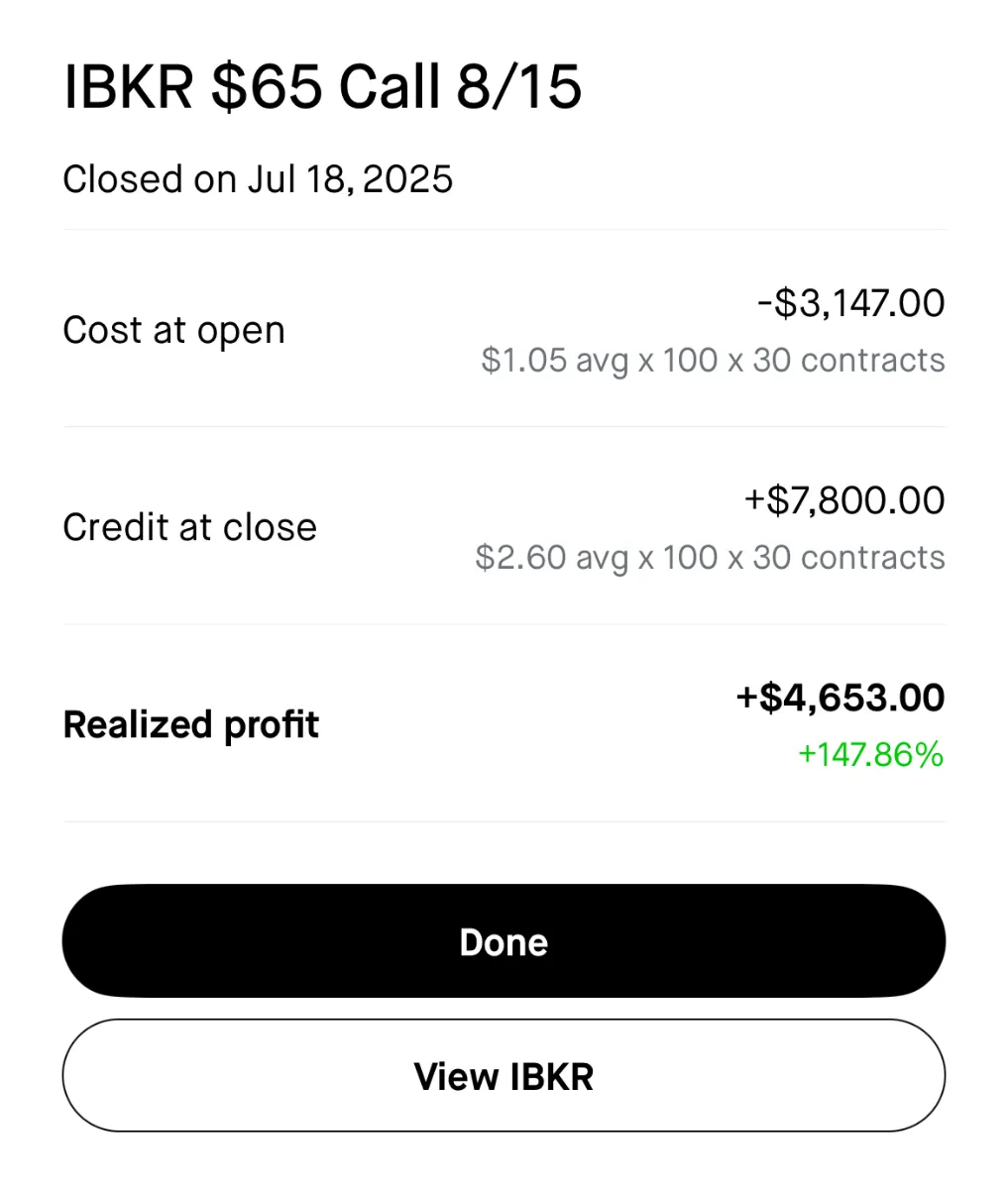Click the IBKR ticker in the heading
The image size is (1008, 1189).
coord(128,87)
